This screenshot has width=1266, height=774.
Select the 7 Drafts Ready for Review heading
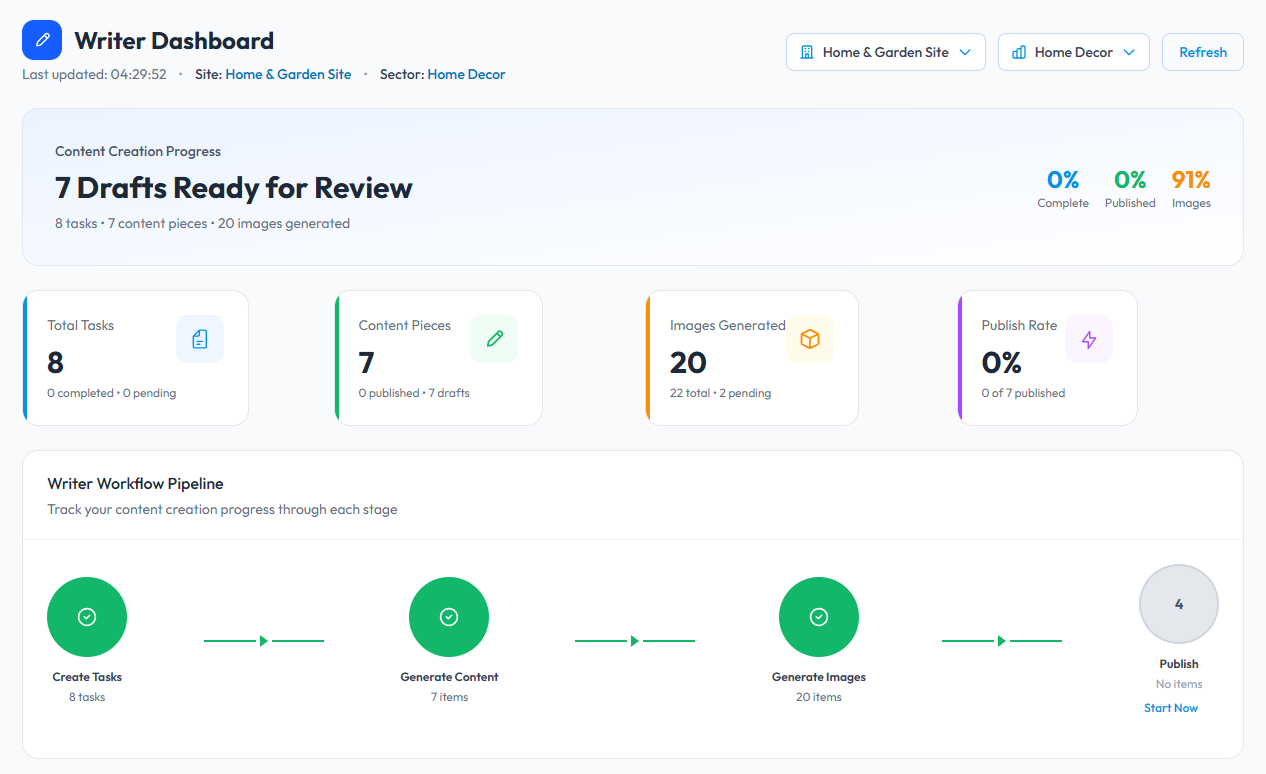coord(234,188)
